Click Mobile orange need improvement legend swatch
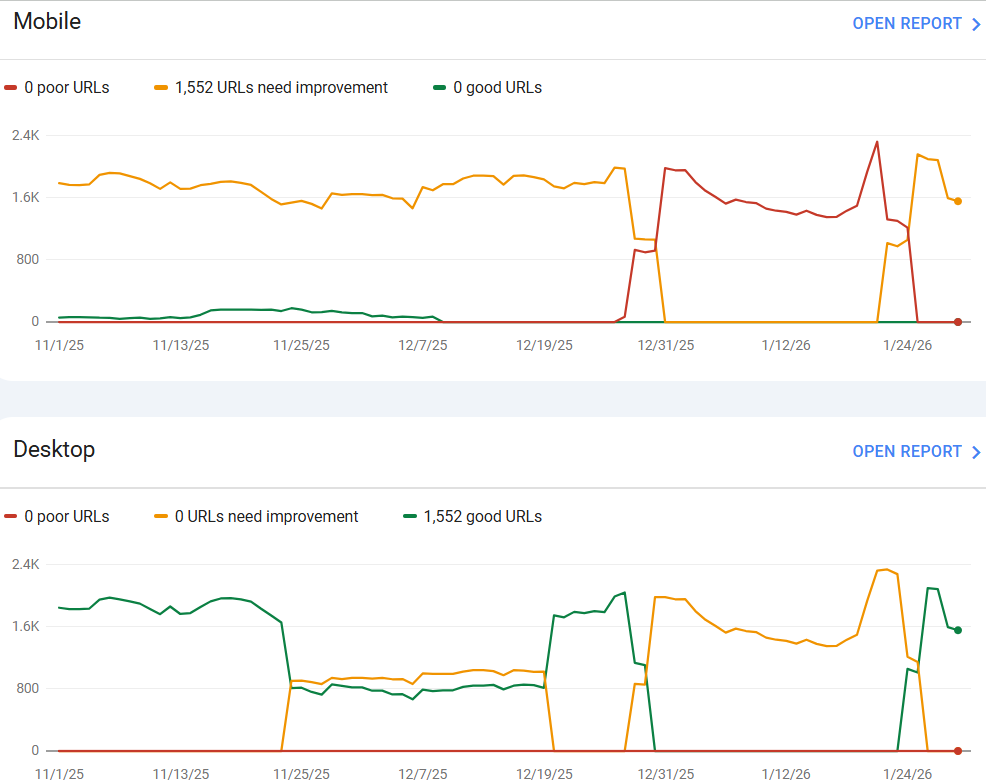The height and width of the screenshot is (780, 986). (161, 87)
